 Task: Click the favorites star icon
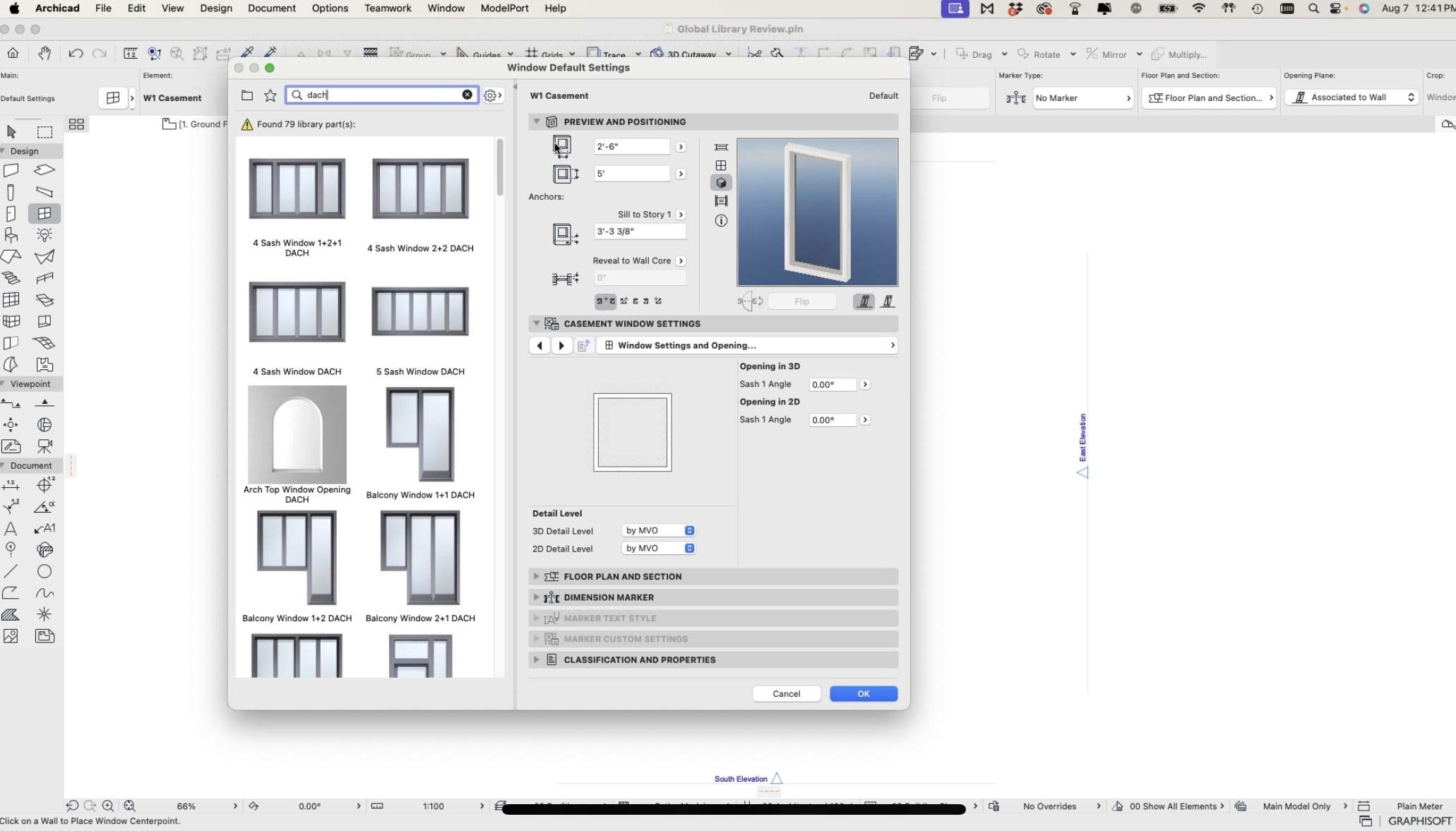click(x=270, y=95)
